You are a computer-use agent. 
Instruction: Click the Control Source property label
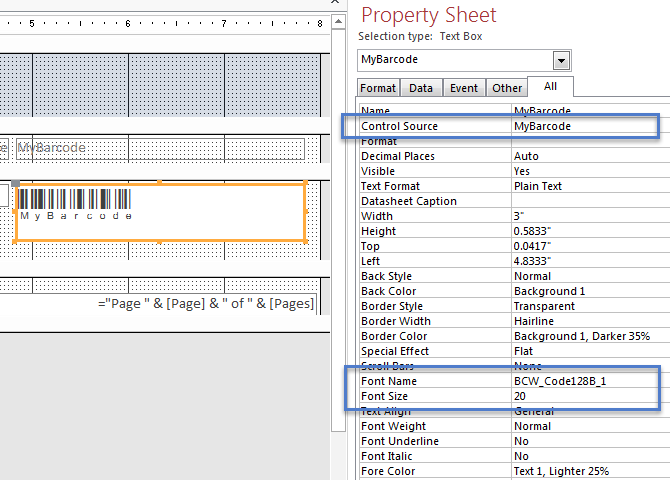(400, 126)
